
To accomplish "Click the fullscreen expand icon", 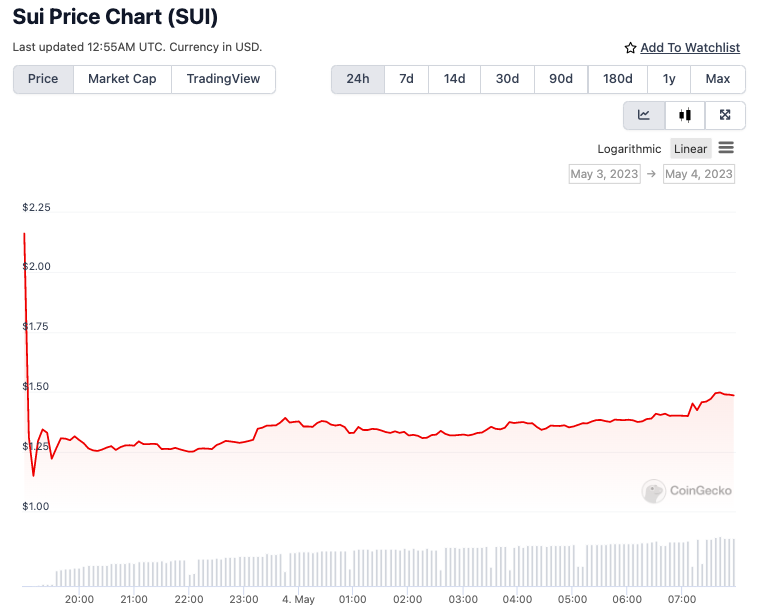I will (725, 115).
